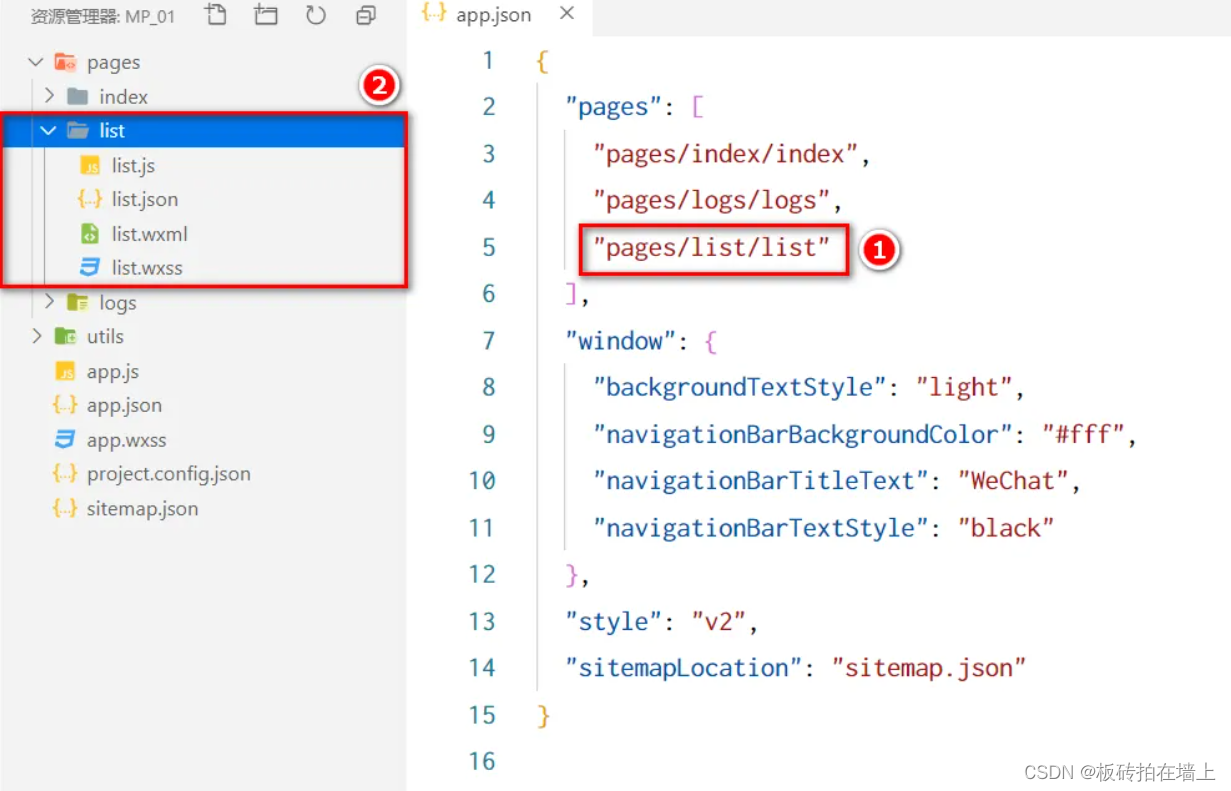This screenshot has width=1231, height=791.
Task: Click the "navigationBarBackgroundColor" key
Action: [x=806, y=434]
